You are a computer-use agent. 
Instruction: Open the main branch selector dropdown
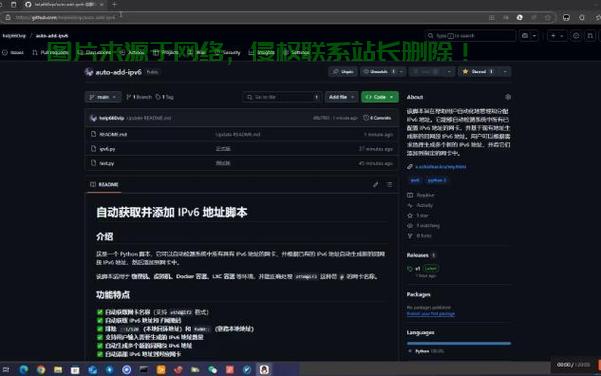click(103, 97)
